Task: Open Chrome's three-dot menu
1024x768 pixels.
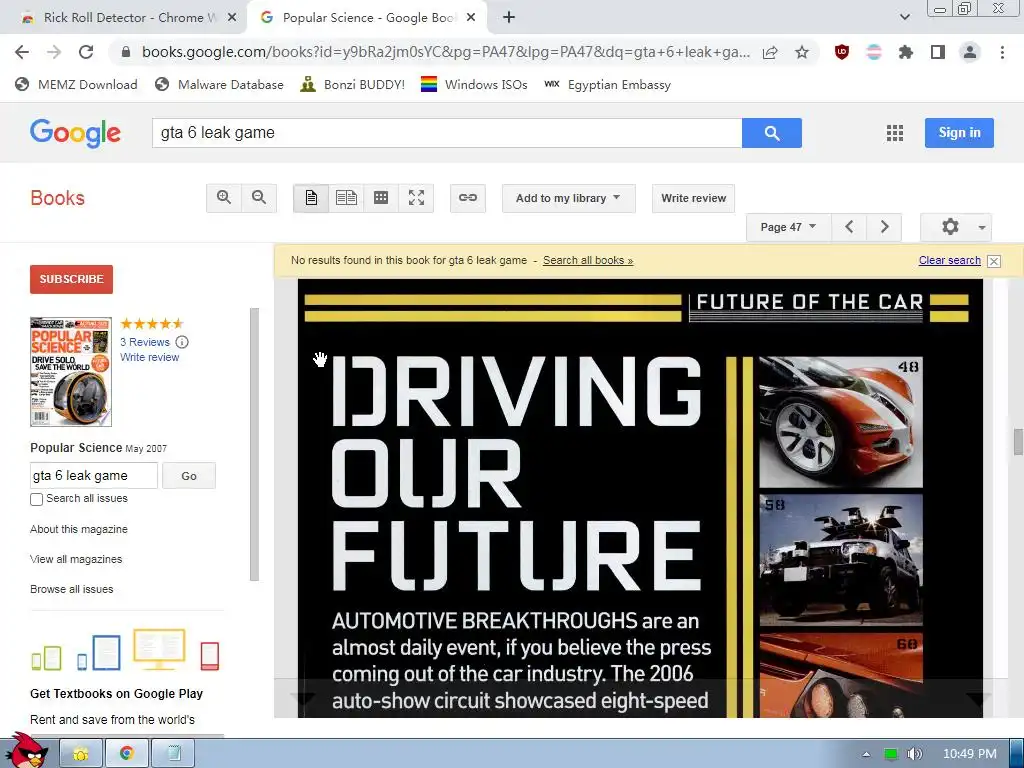Action: pyautogui.click(x=1002, y=52)
